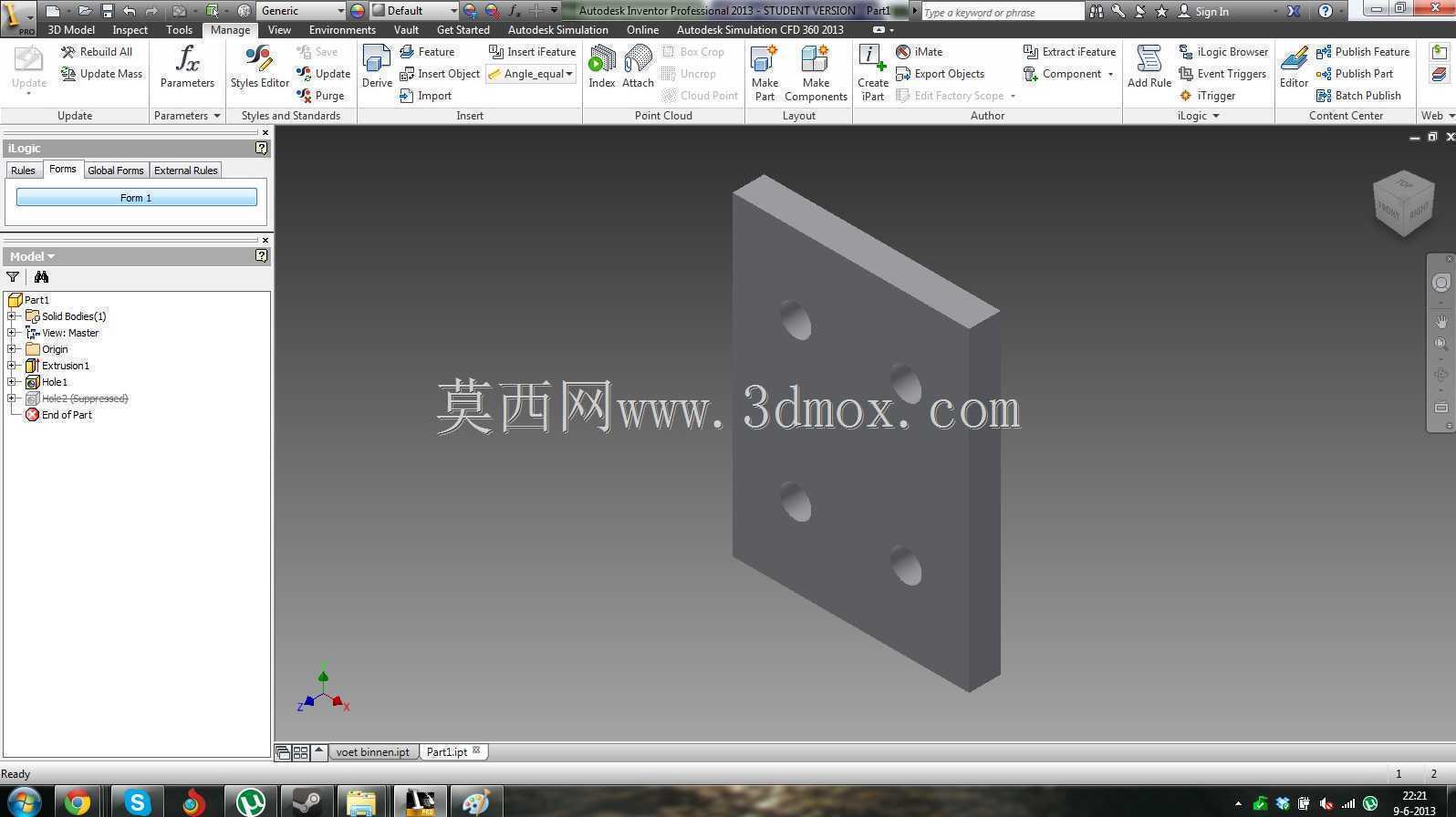The width and height of the screenshot is (1456, 817).
Task: Expand the Solid Bodies(1) node
Action: click(x=12, y=316)
